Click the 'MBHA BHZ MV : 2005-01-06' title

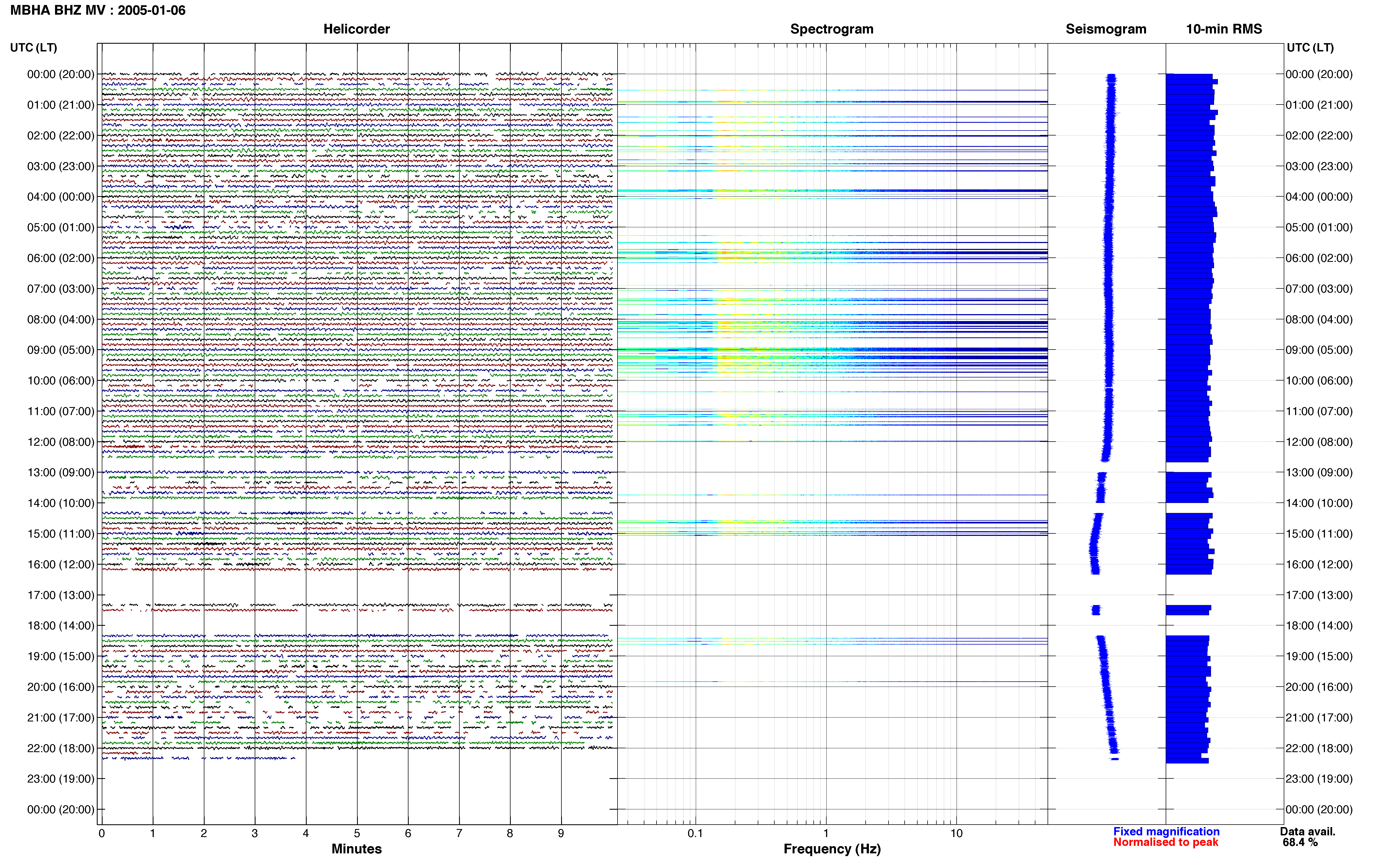click(x=98, y=10)
